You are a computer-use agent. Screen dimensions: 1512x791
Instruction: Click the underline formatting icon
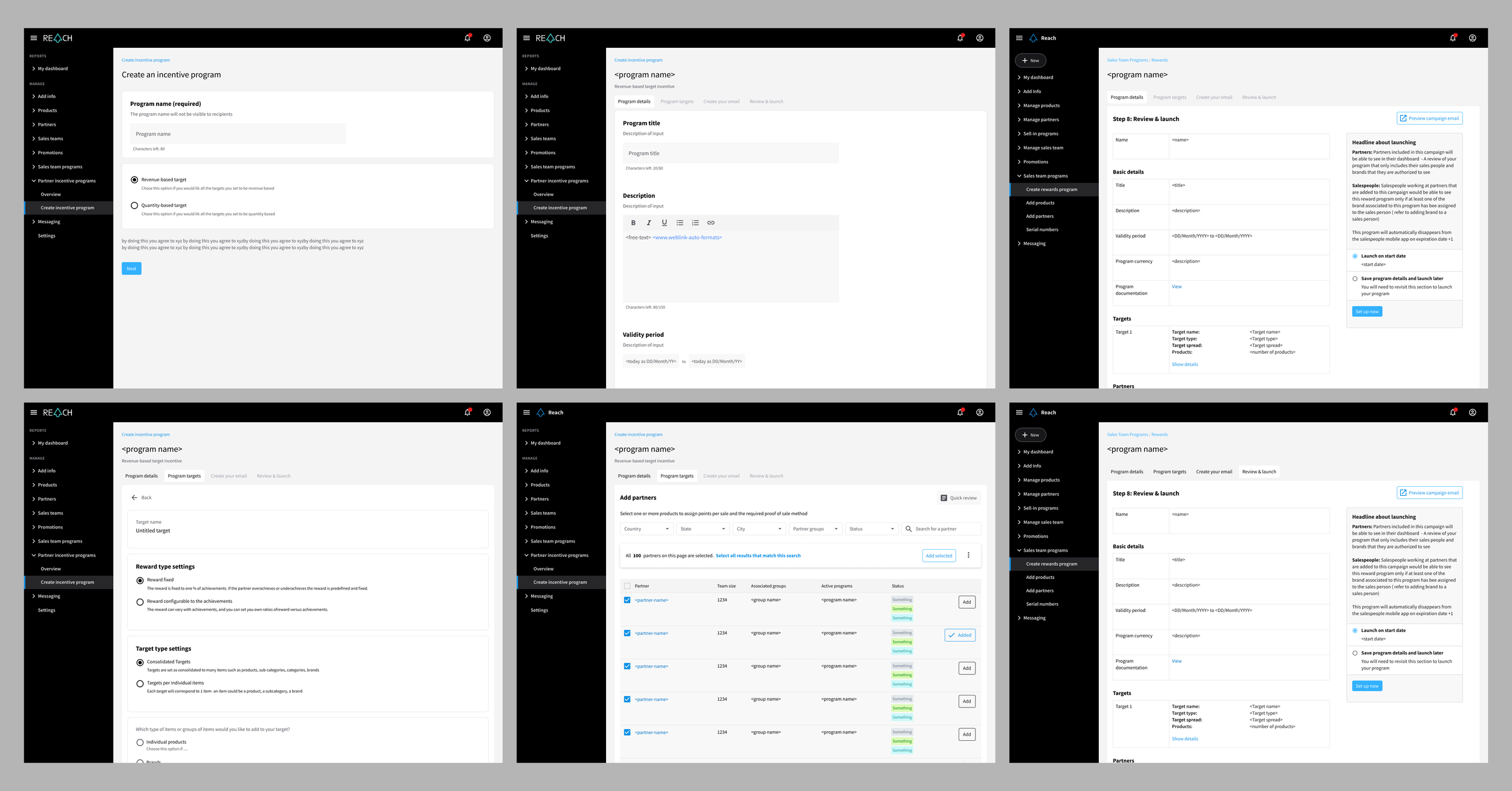pyautogui.click(x=664, y=223)
